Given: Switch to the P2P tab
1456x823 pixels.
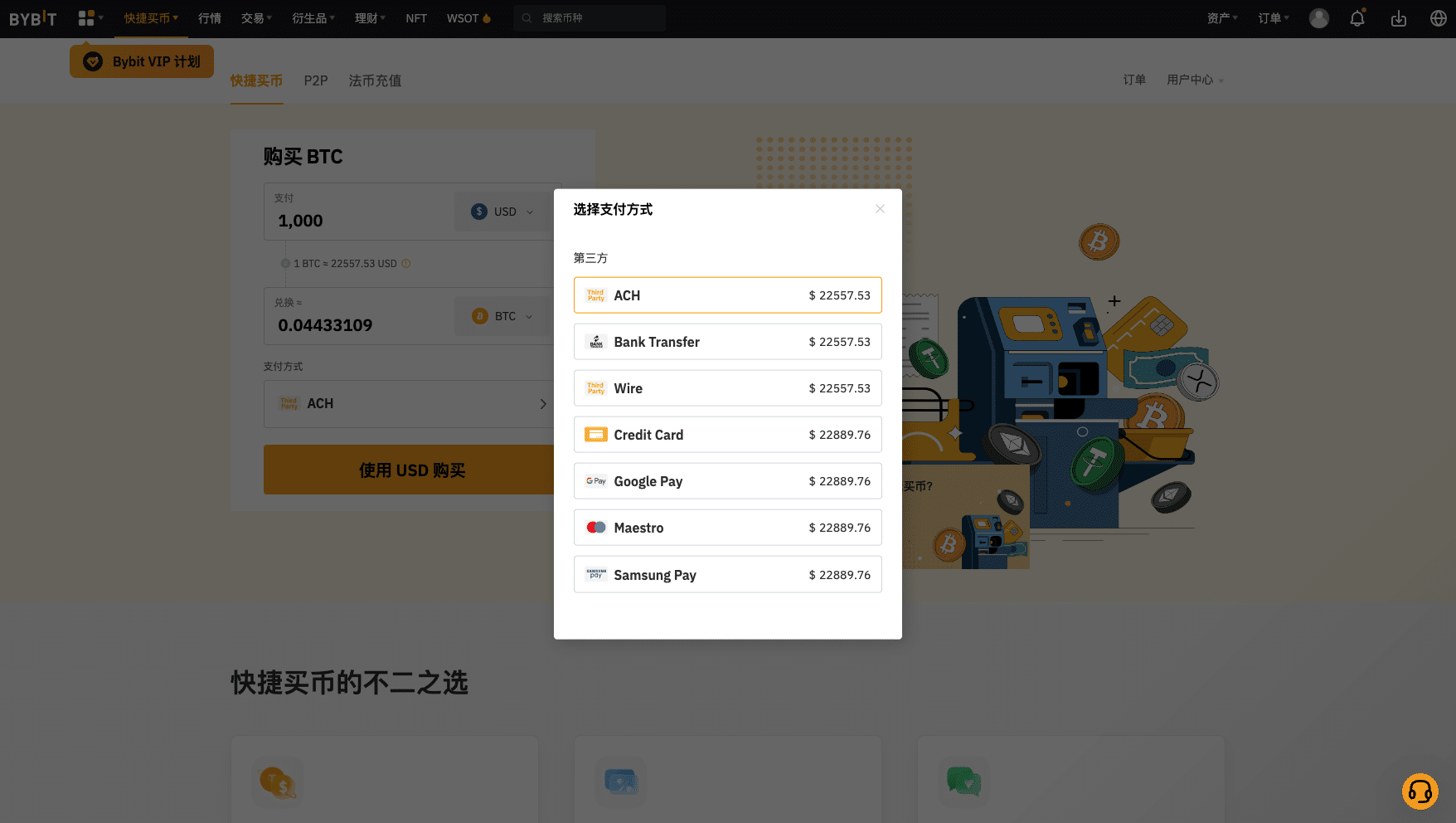Looking at the screenshot, I should click(316, 80).
